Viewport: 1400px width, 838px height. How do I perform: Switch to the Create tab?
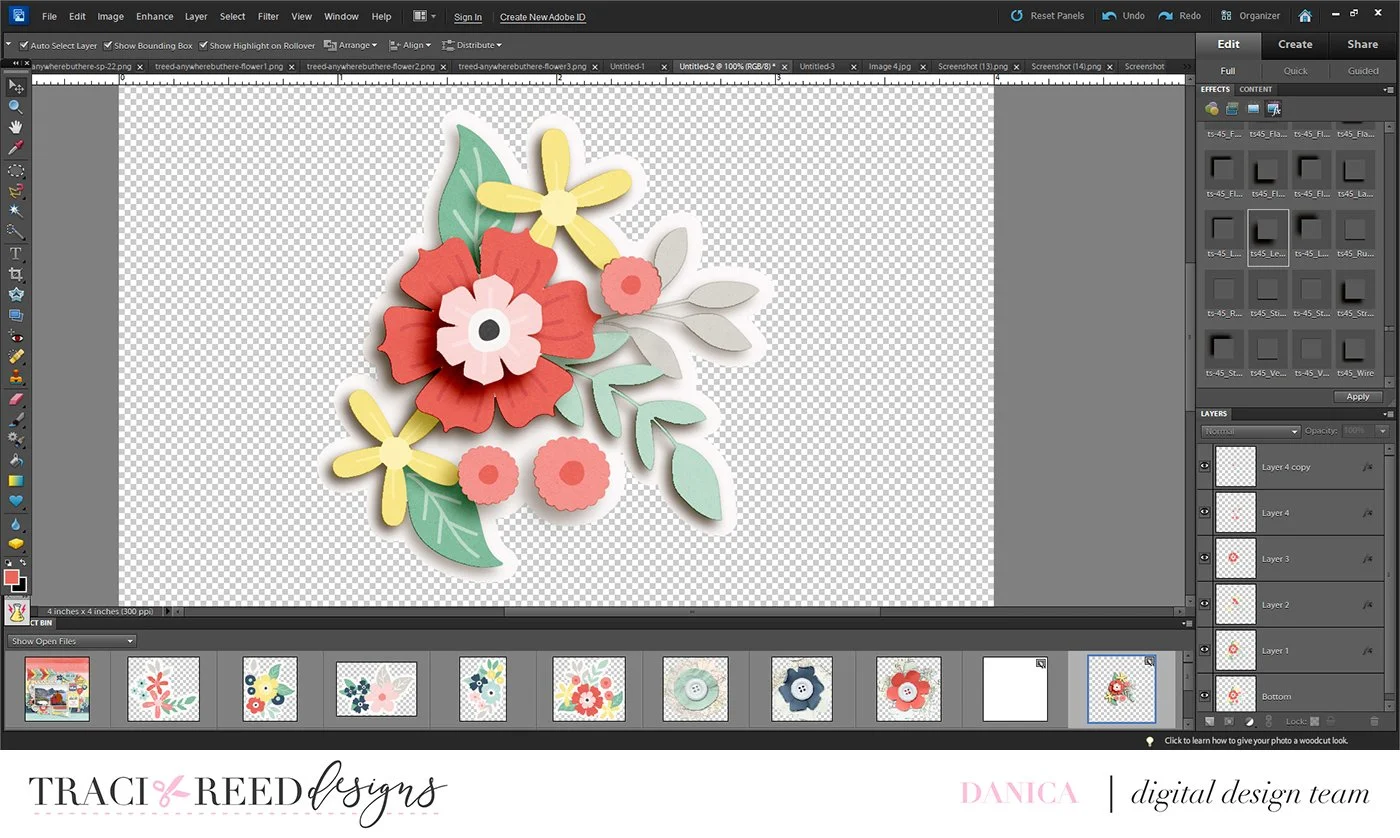point(1294,44)
